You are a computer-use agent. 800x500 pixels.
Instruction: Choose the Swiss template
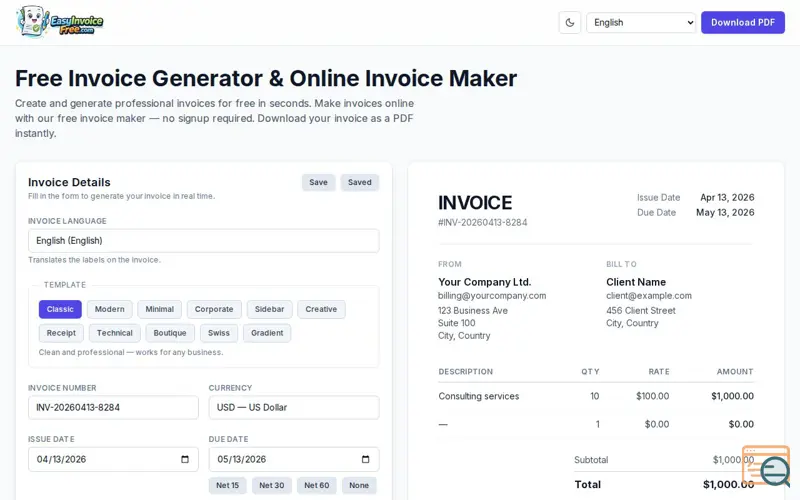tap(219, 333)
